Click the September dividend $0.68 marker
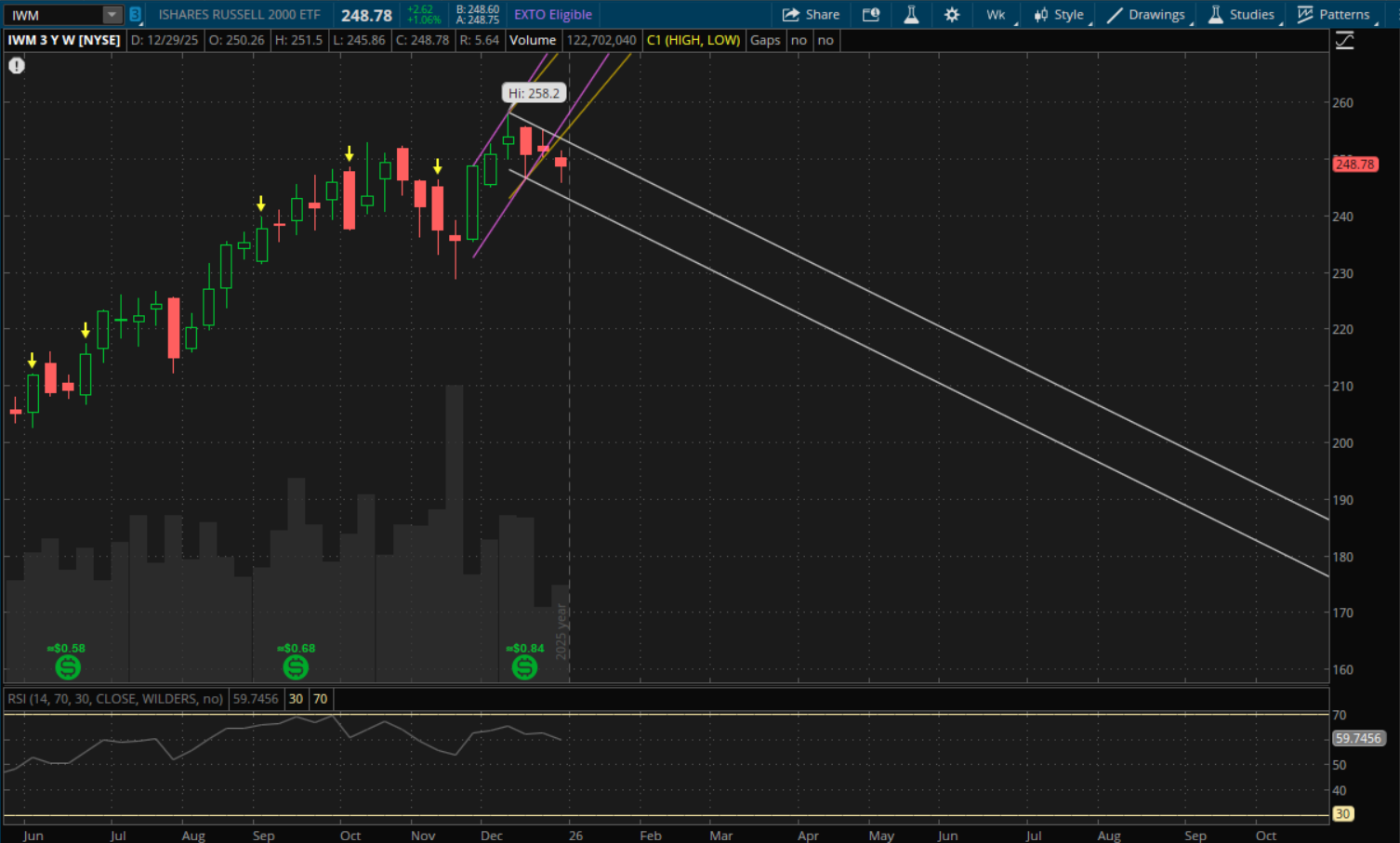 click(x=296, y=666)
